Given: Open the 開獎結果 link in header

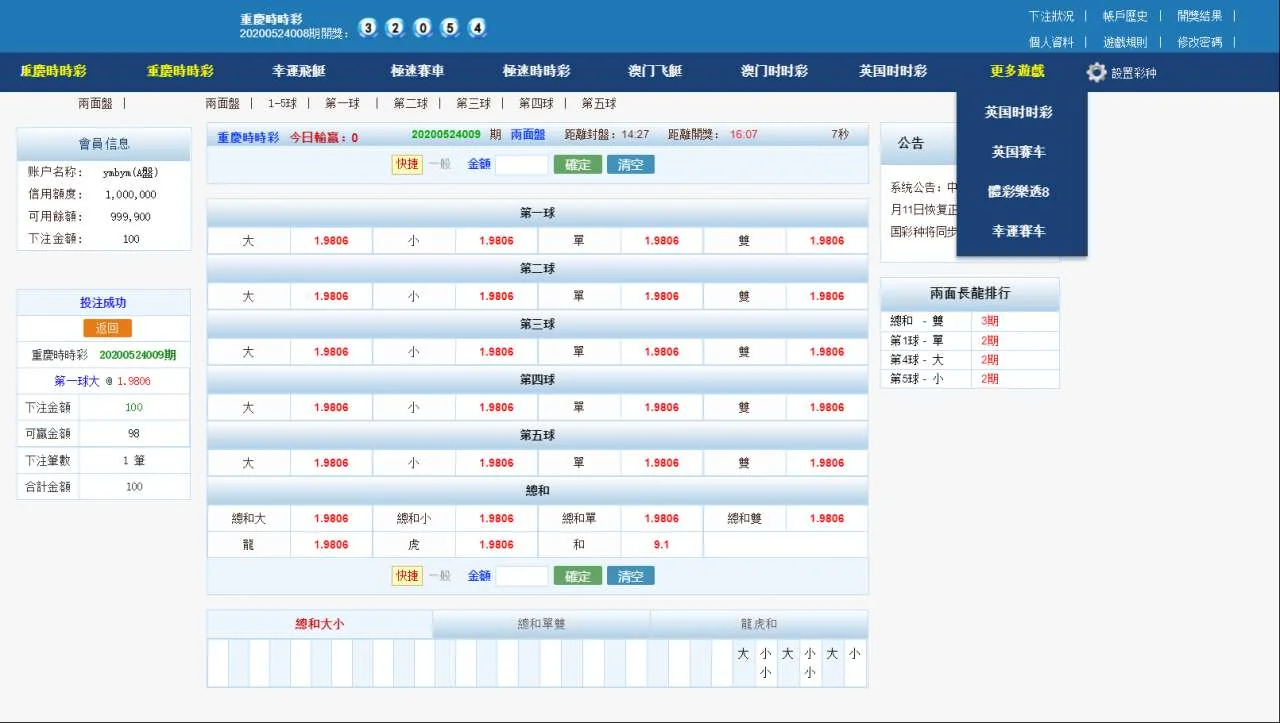Looking at the screenshot, I should pos(1199,16).
